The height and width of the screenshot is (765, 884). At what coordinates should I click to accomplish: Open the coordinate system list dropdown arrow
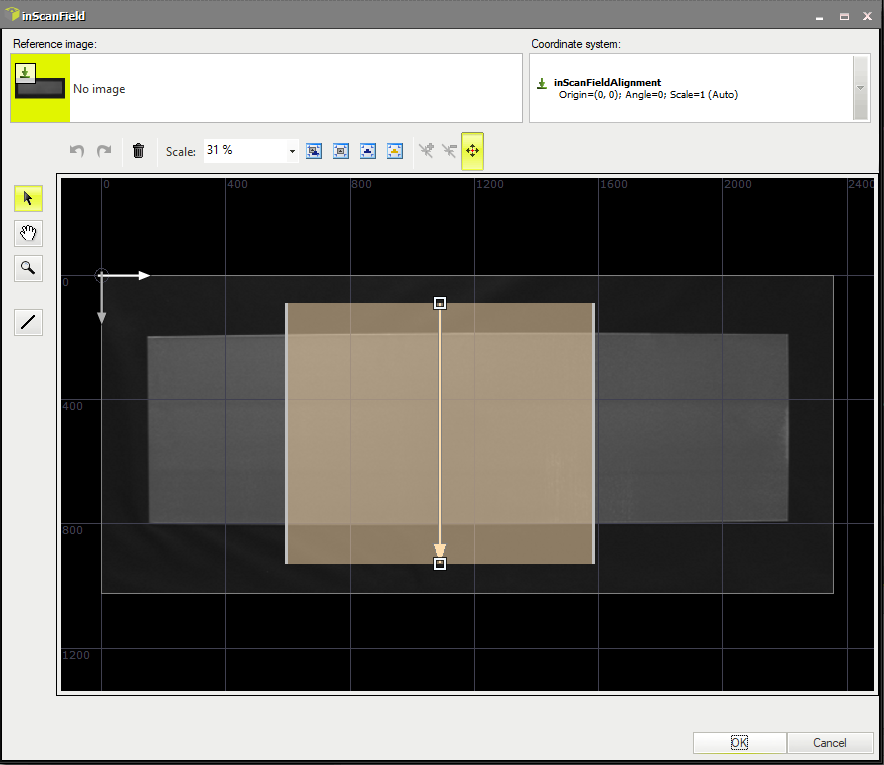[x=860, y=87]
